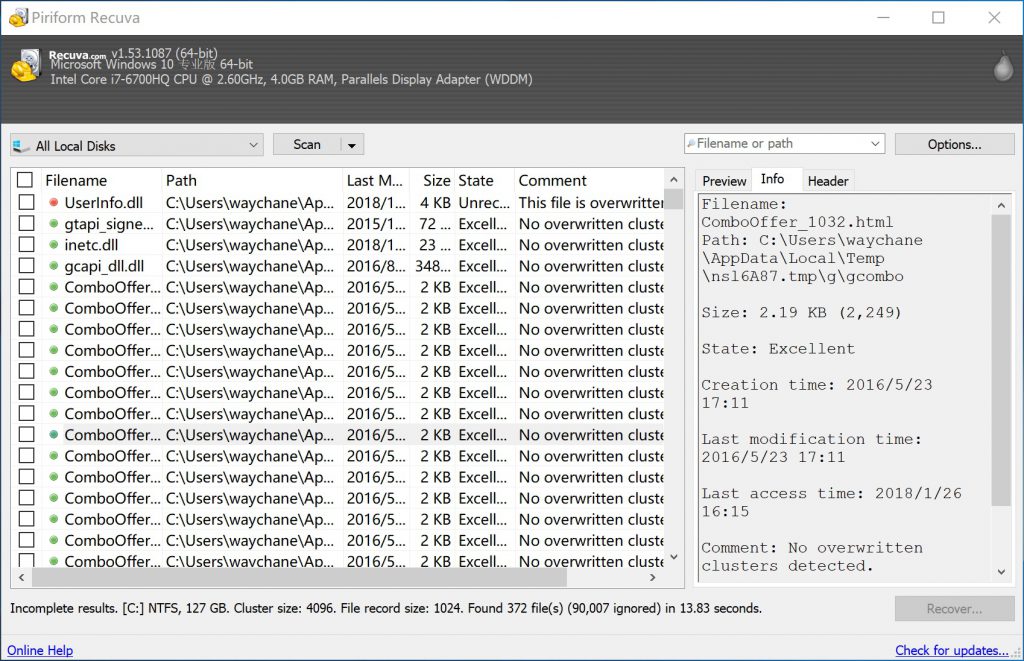Toggle the select-all checkbox in Filename header

[x=25, y=180]
